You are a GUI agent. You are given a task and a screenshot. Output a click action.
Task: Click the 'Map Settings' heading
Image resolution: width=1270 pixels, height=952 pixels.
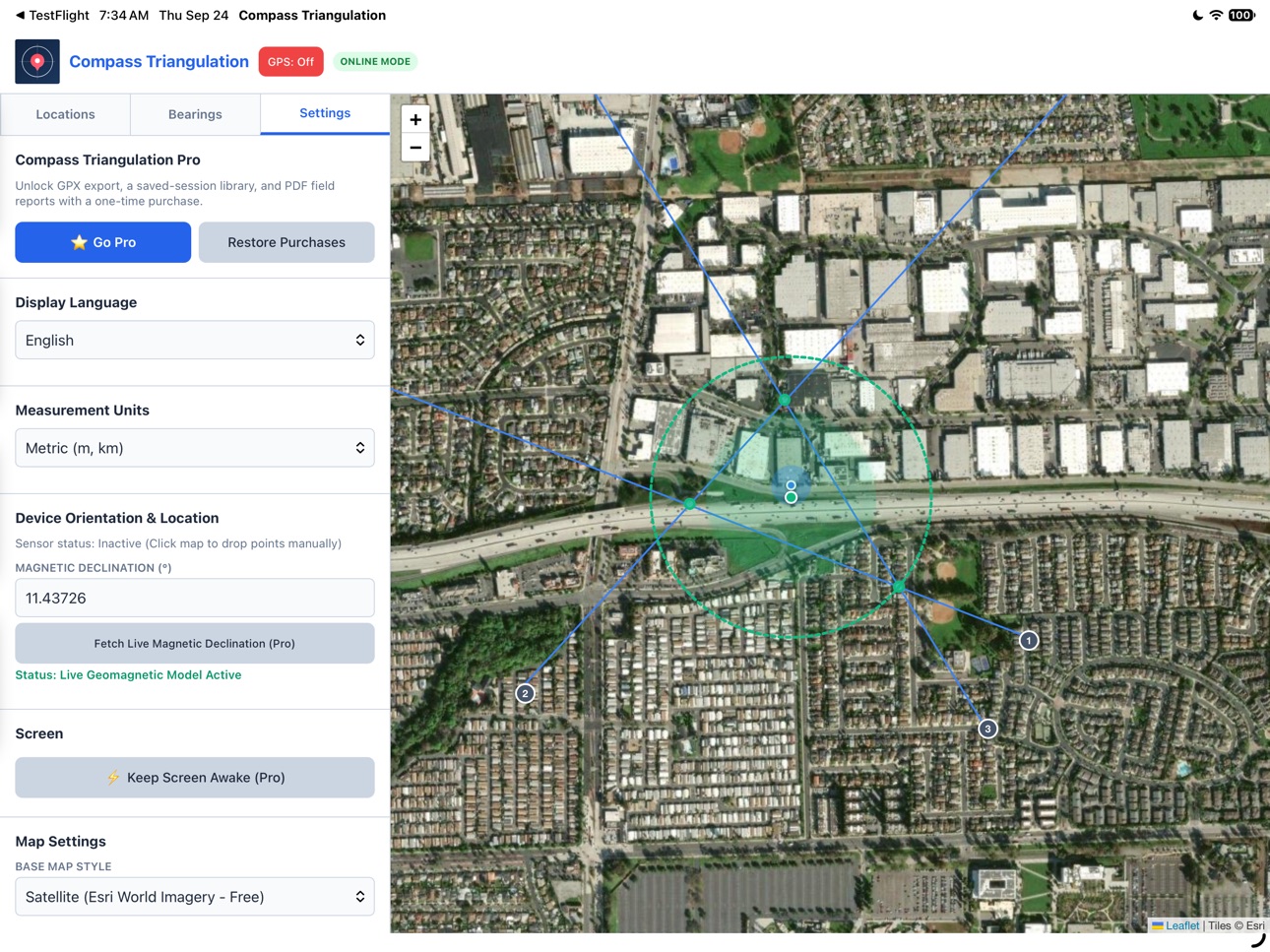(x=60, y=842)
